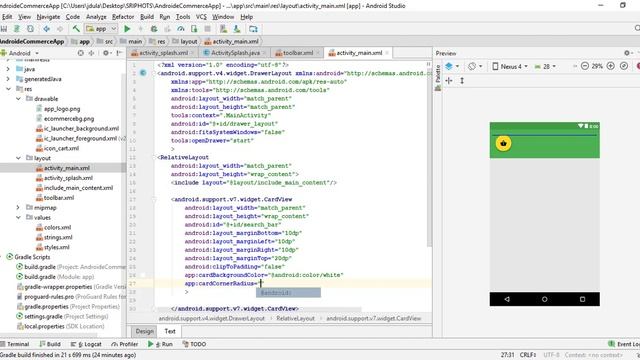Hide the Project panel with hide icon

(119, 53)
